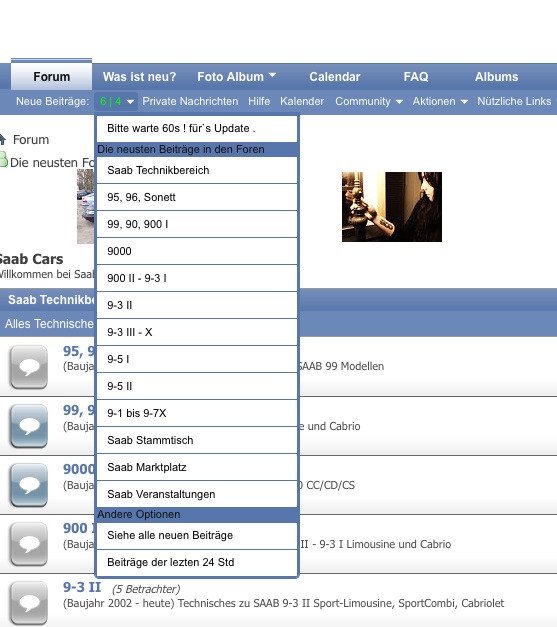Select 9-5 II menu entry
The height and width of the screenshot is (627, 557).
coord(197,386)
